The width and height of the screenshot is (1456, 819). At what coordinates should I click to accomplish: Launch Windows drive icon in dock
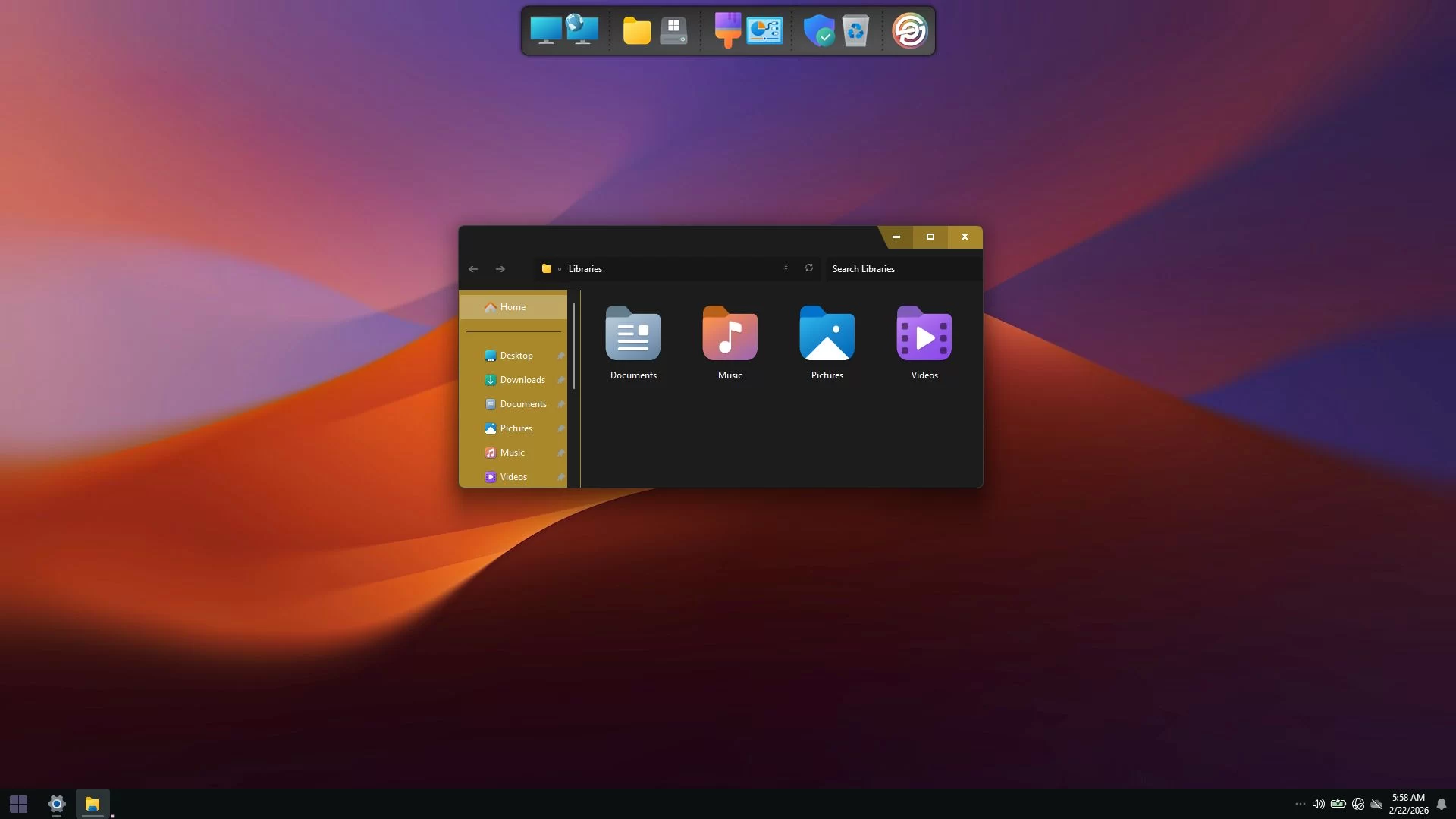673,30
